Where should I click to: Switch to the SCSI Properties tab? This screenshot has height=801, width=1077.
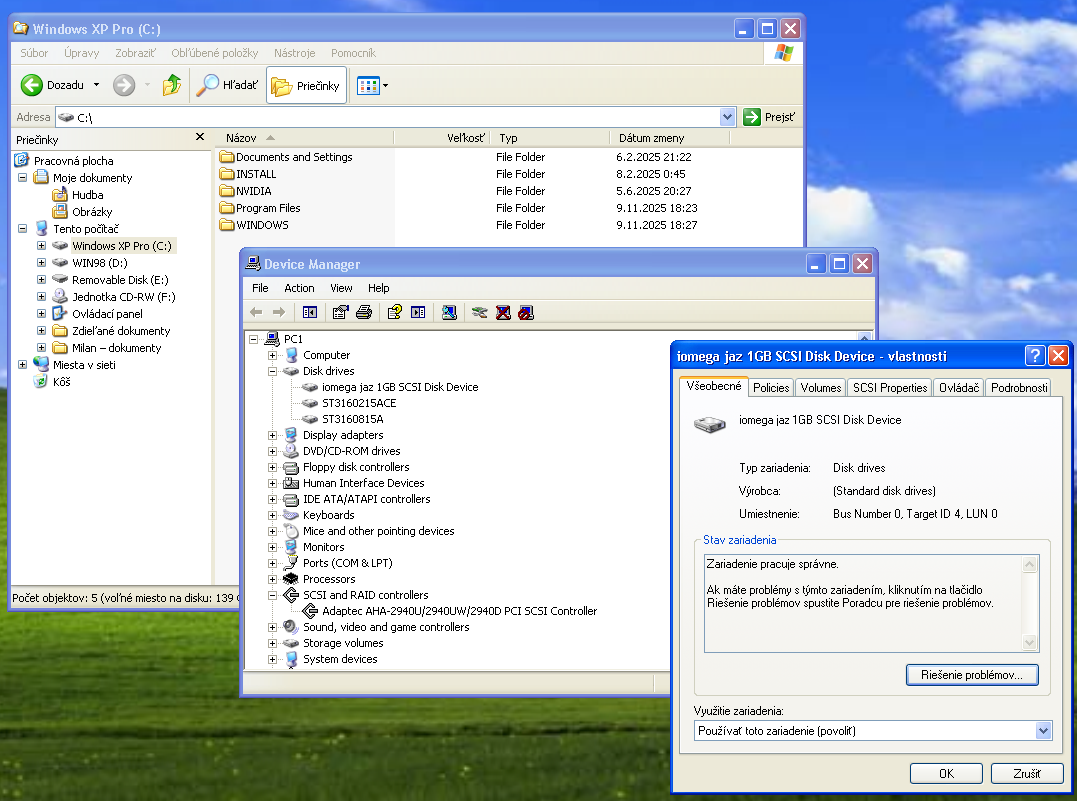889,387
